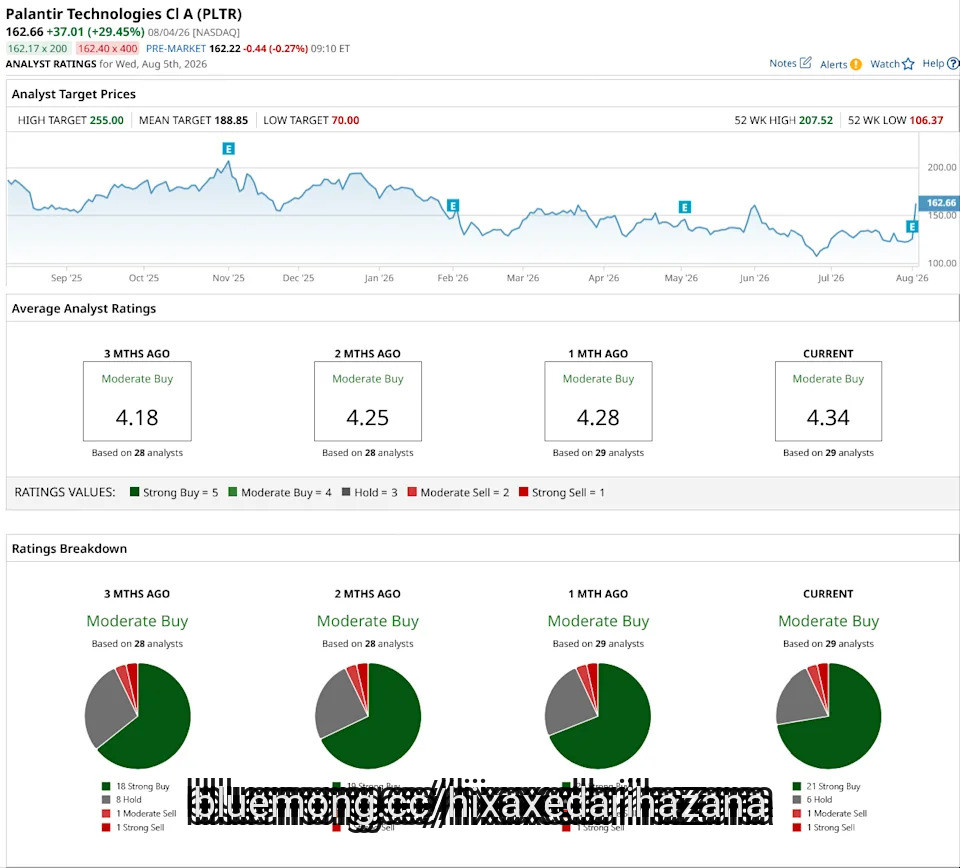The width and height of the screenshot is (960, 868).
Task: Open the Notes edit icon
Action: (x=806, y=62)
